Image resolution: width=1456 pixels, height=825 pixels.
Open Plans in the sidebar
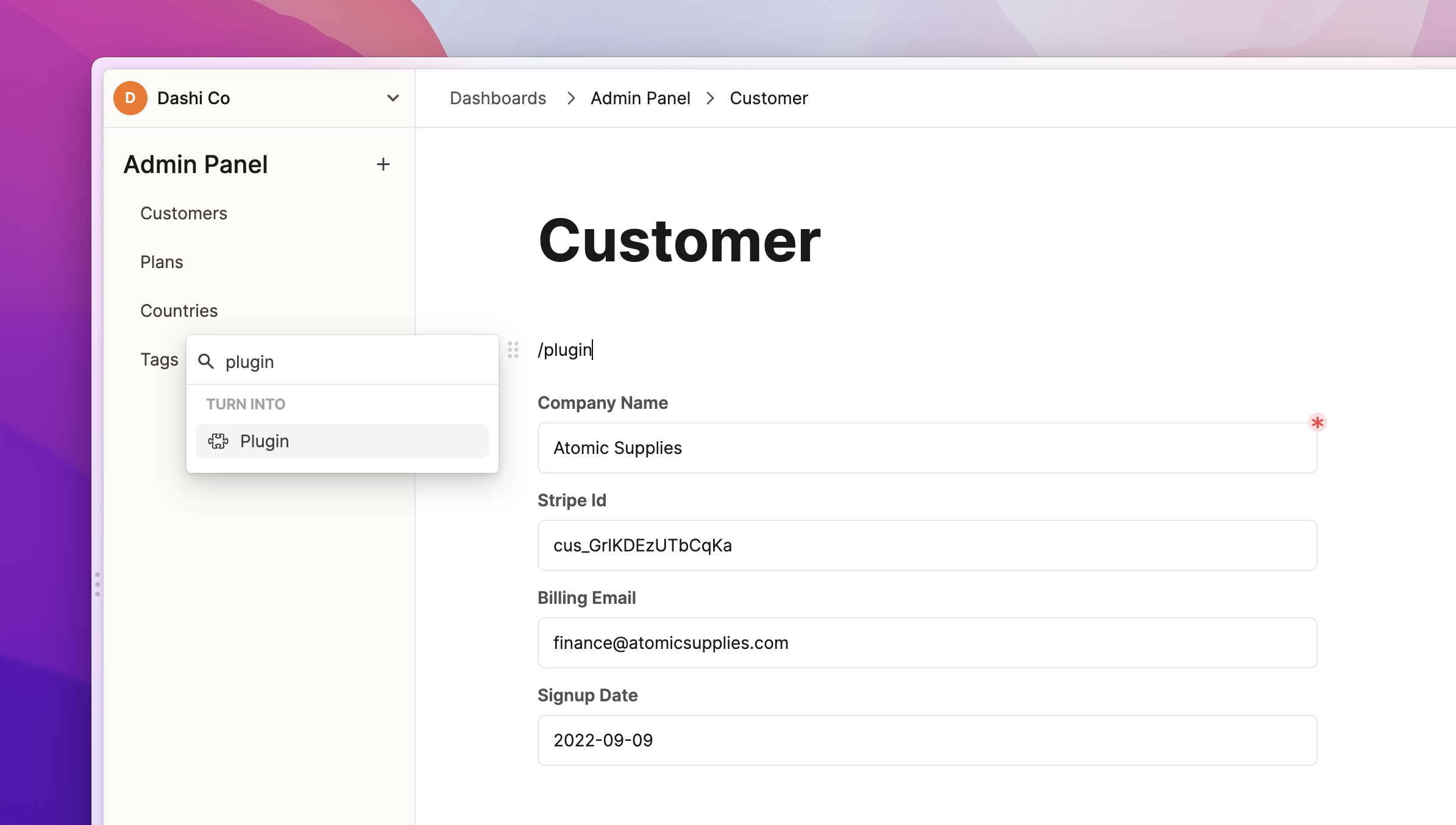pos(162,262)
